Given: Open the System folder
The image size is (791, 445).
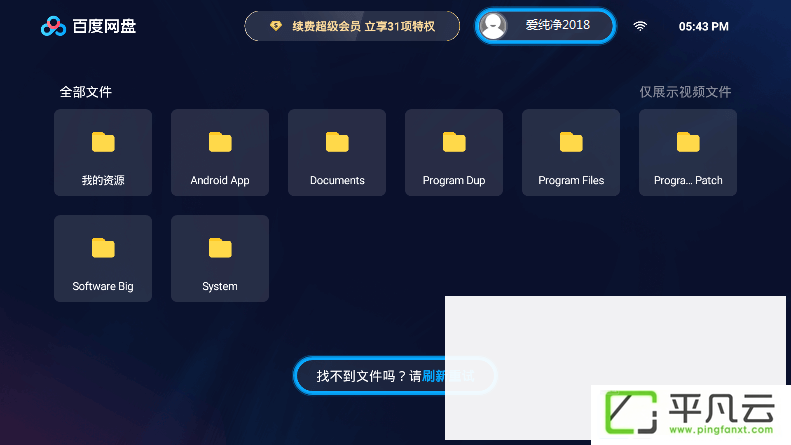Looking at the screenshot, I should (220, 258).
